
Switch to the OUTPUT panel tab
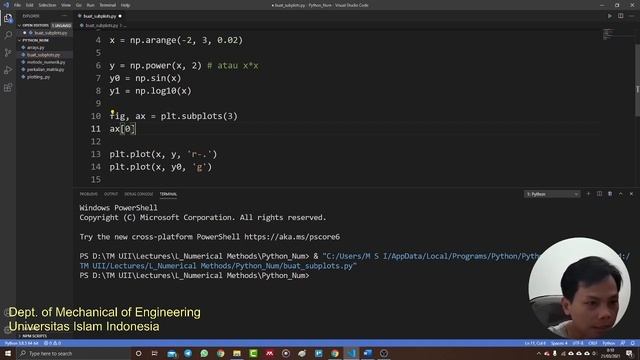click(x=111, y=194)
